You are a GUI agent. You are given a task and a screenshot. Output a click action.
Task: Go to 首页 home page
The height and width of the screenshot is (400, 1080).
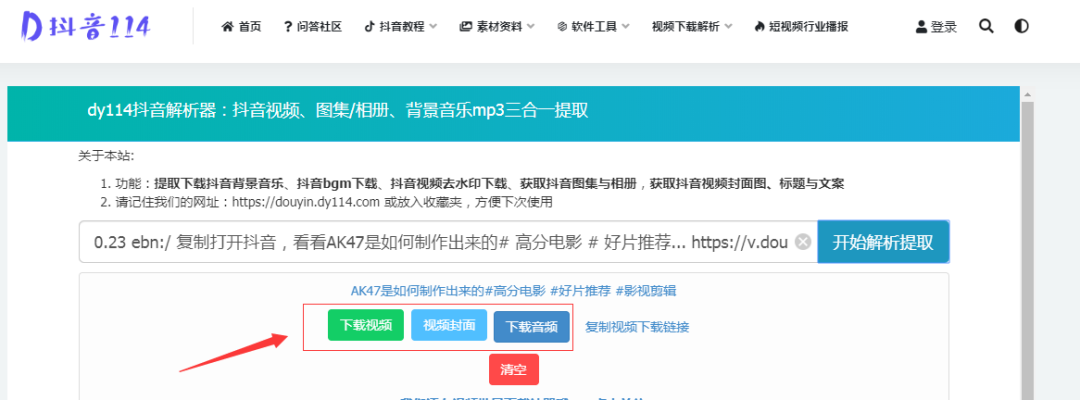(x=241, y=27)
